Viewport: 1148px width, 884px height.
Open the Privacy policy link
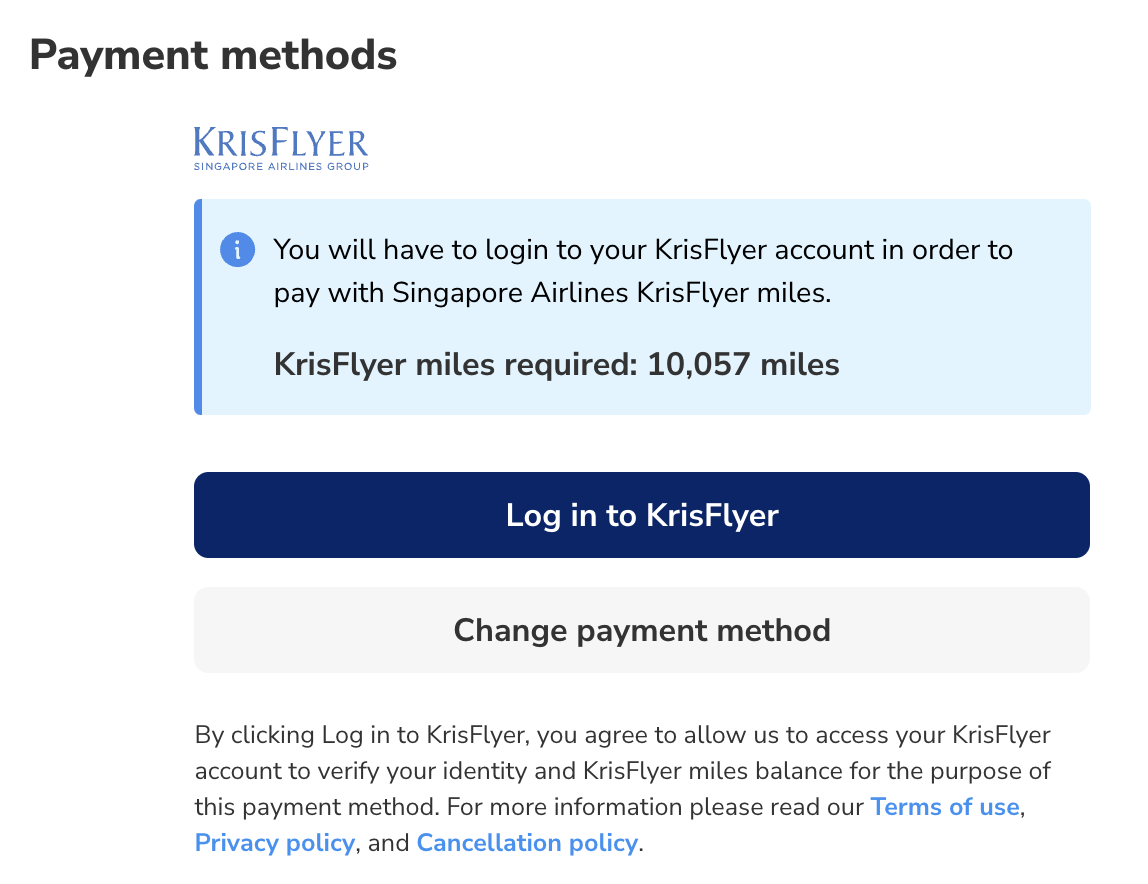point(274,843)
